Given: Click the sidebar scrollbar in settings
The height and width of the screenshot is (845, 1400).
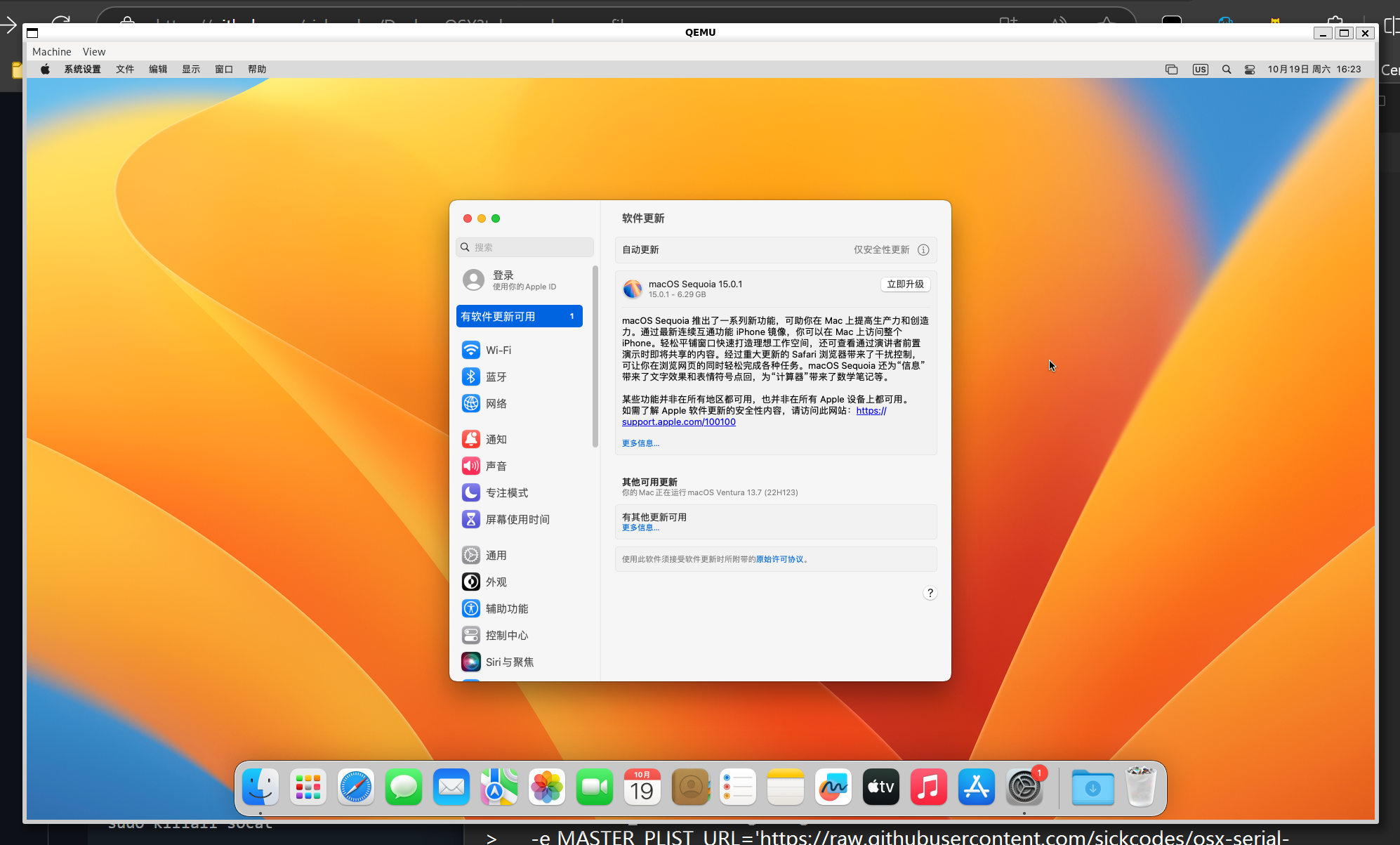Looking at the screenshot, I should (x=595, y=356).
